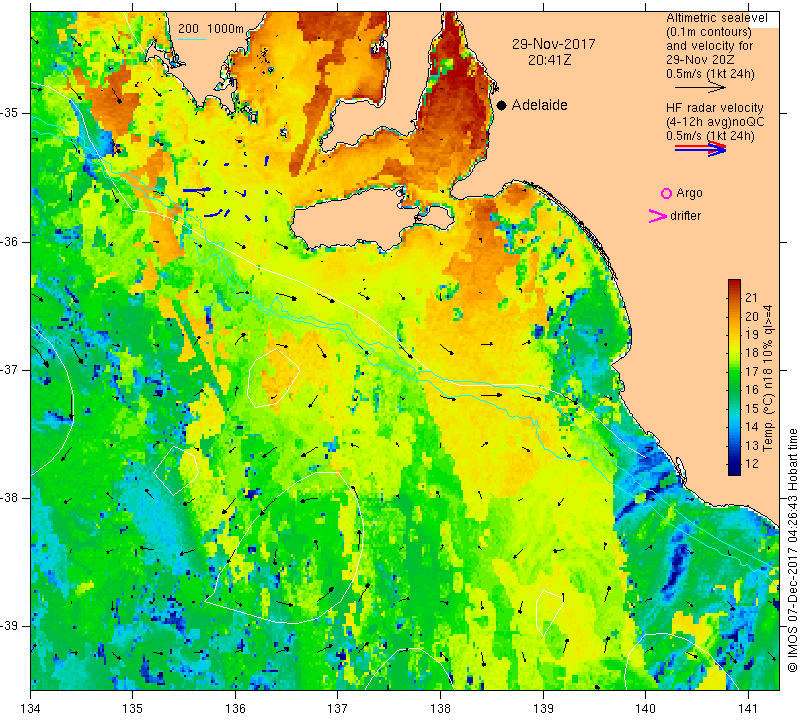Screen dimensions: 800x720
Task: Click the '0.5m/s (1kt 24h)' altimetric scale text
Action: pos(710,74)
